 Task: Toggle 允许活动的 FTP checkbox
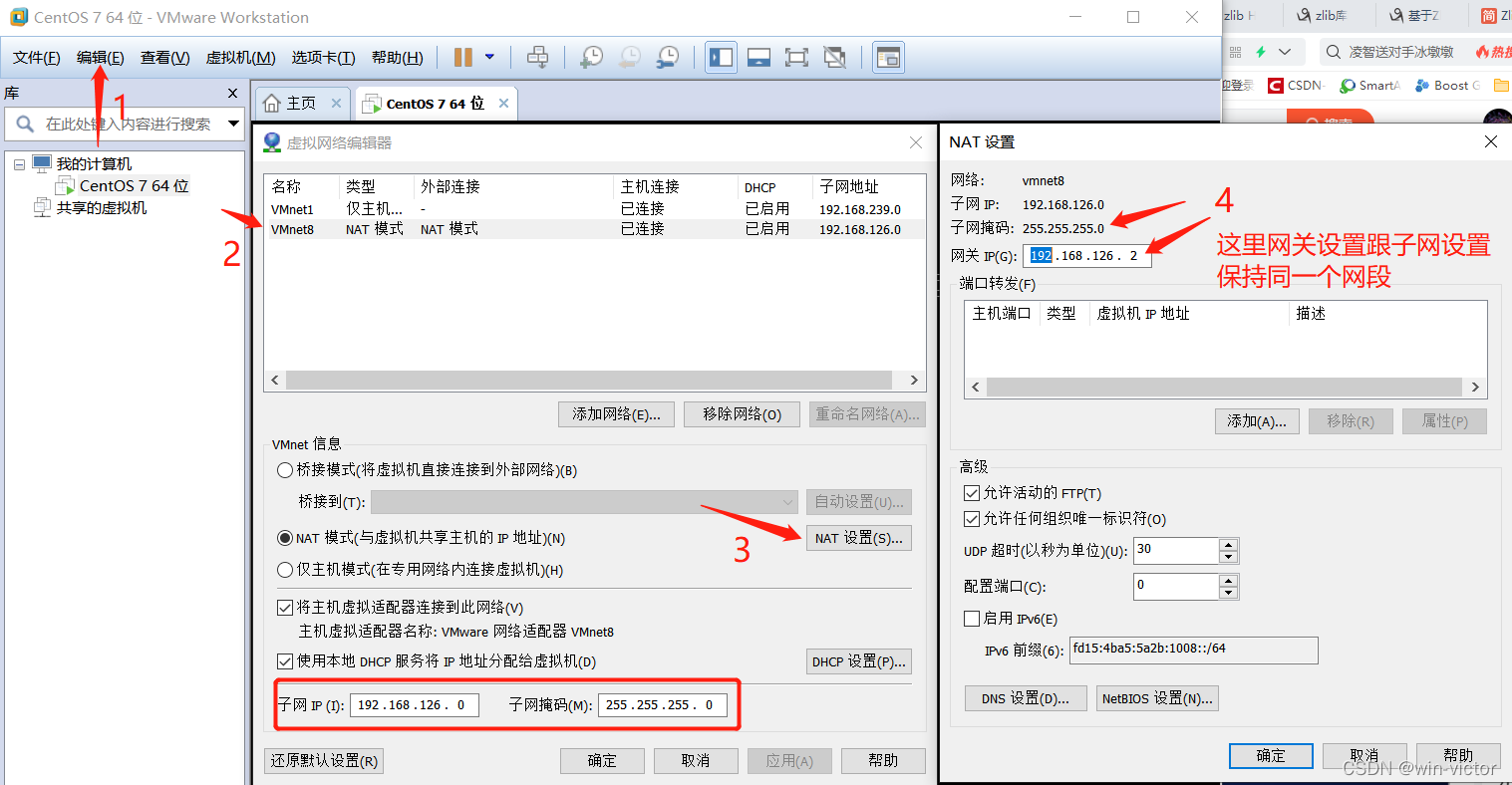(972, 493)
